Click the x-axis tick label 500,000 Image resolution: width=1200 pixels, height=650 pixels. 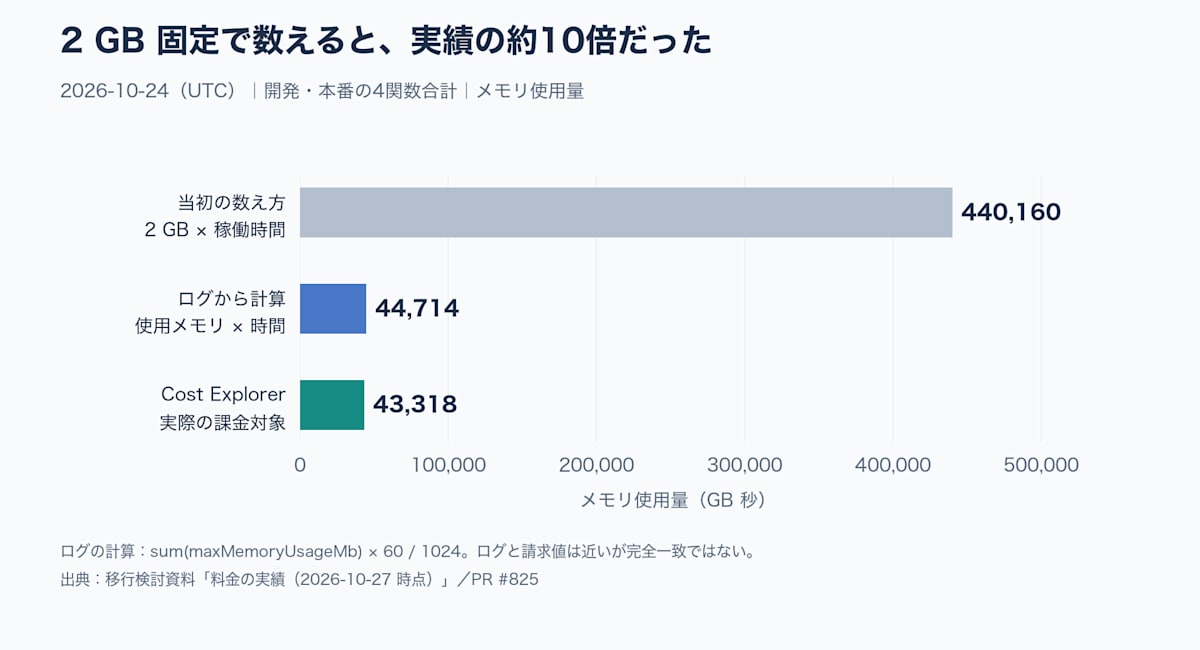point(1042,465)
